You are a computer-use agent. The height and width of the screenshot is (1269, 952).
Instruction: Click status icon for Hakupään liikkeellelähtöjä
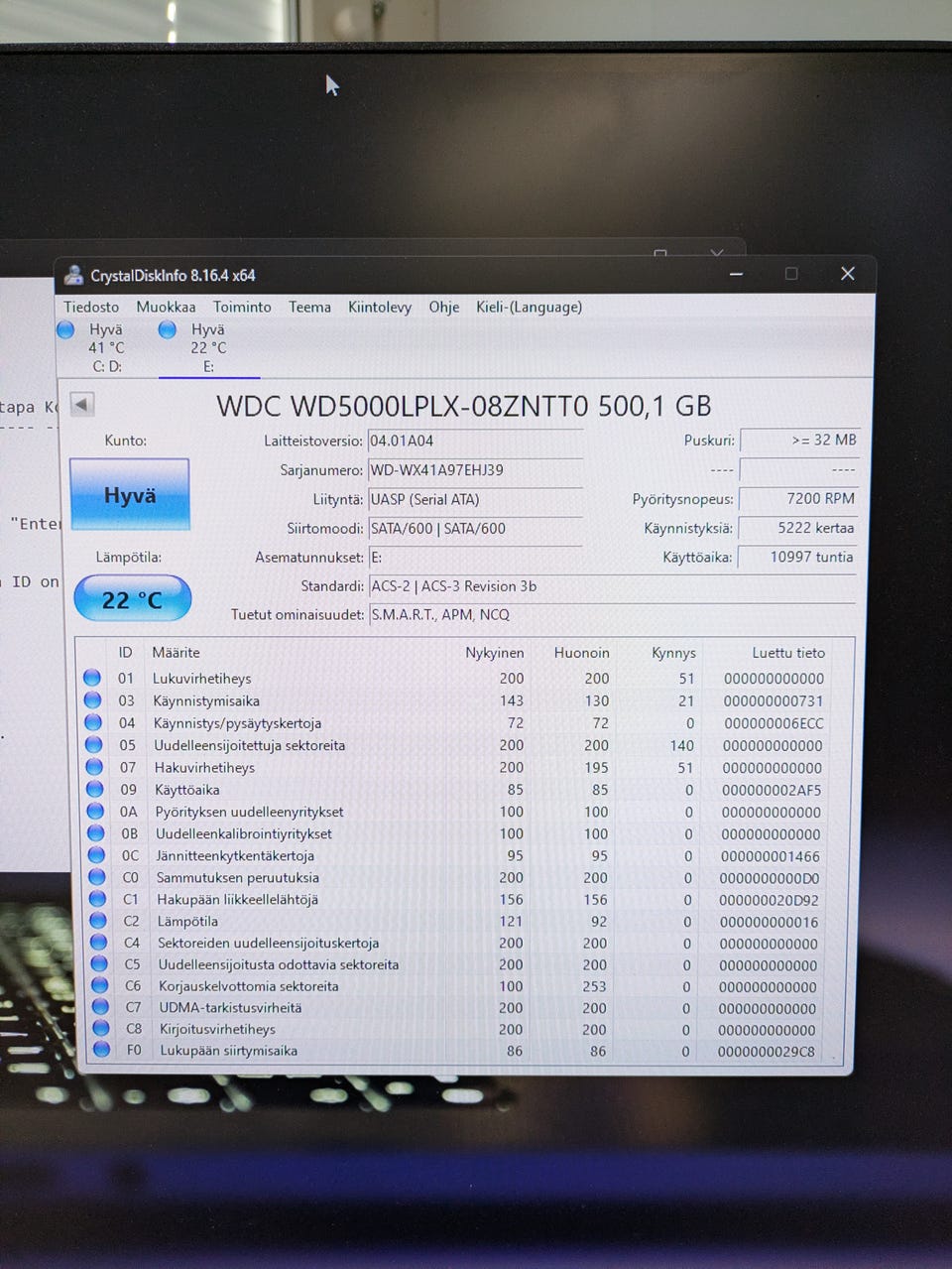(x=98, y=899)
